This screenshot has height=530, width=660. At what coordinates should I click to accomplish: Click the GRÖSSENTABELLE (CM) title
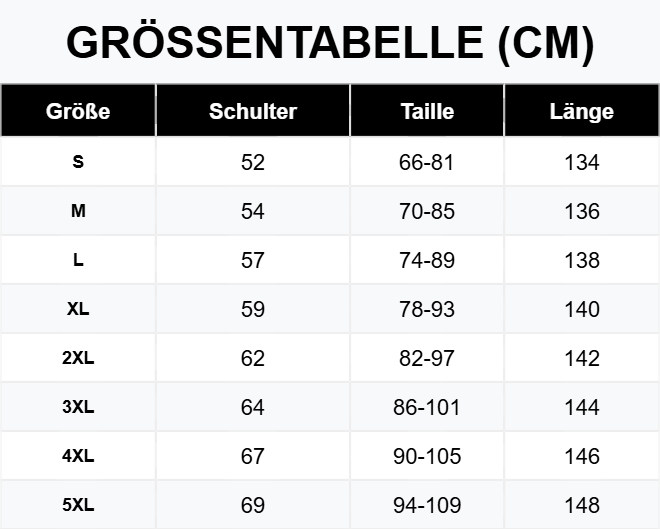(x=330, y=42)
